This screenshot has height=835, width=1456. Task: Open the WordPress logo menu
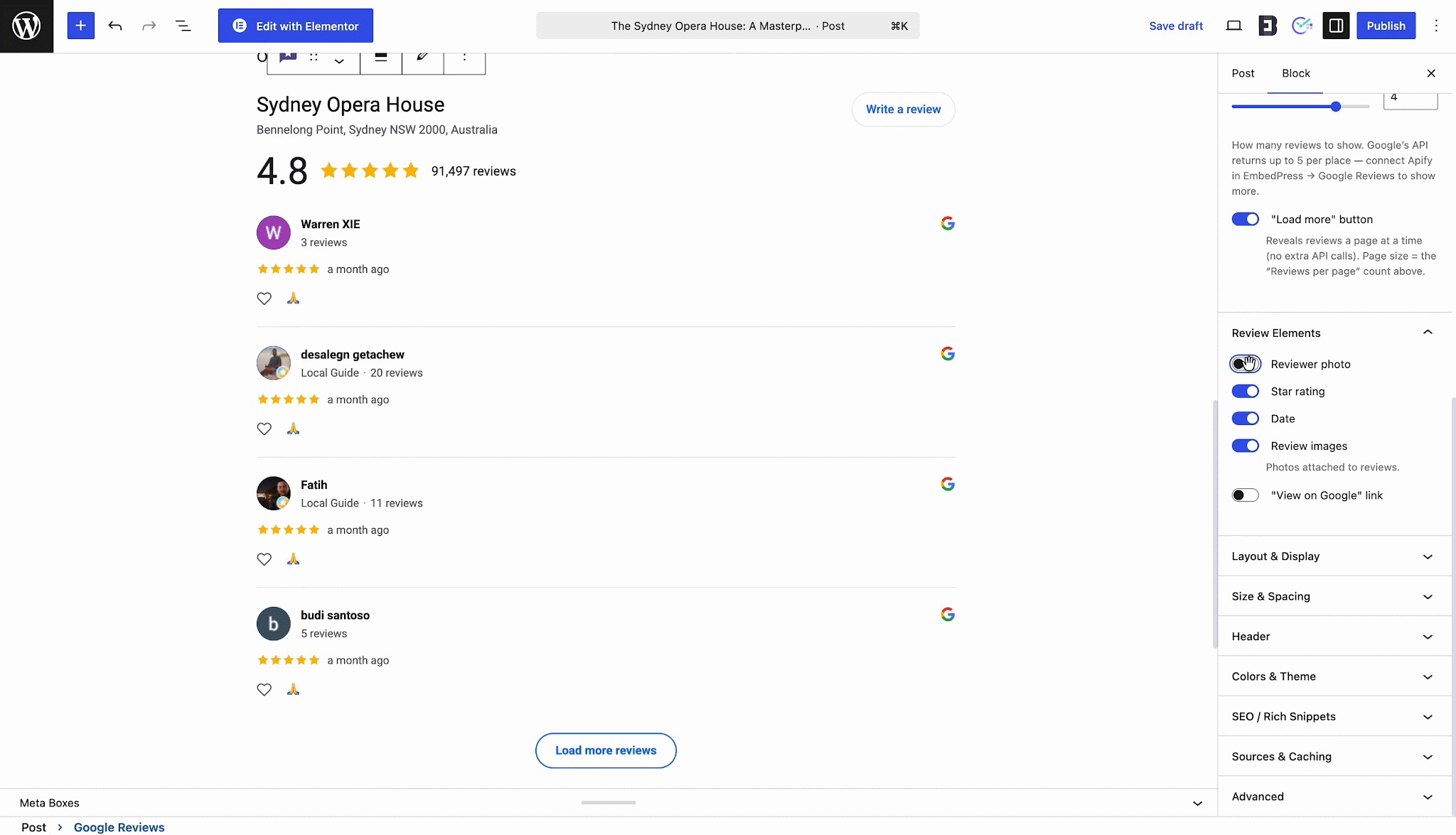26,26
